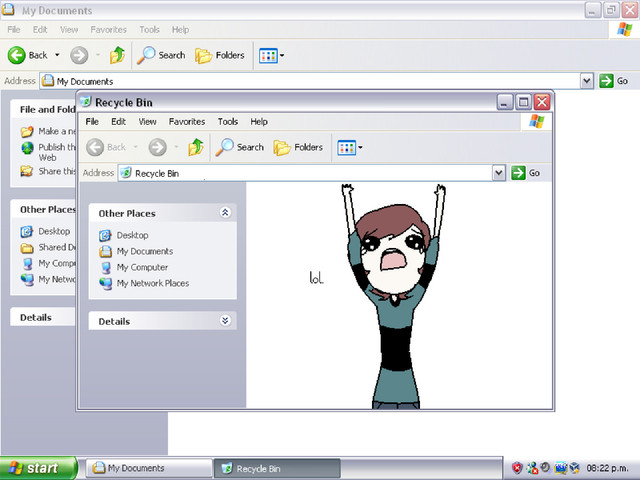Open File menu in My Documents window
The image size is (640, 480).
point(13,29)
